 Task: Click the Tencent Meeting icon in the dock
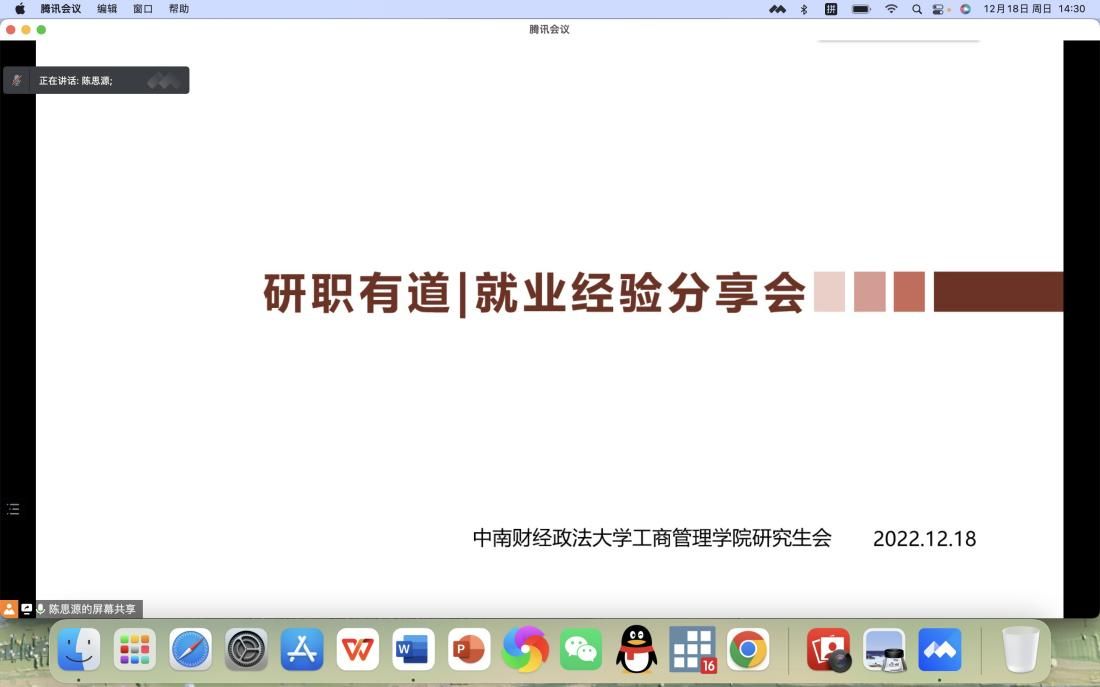940,650
